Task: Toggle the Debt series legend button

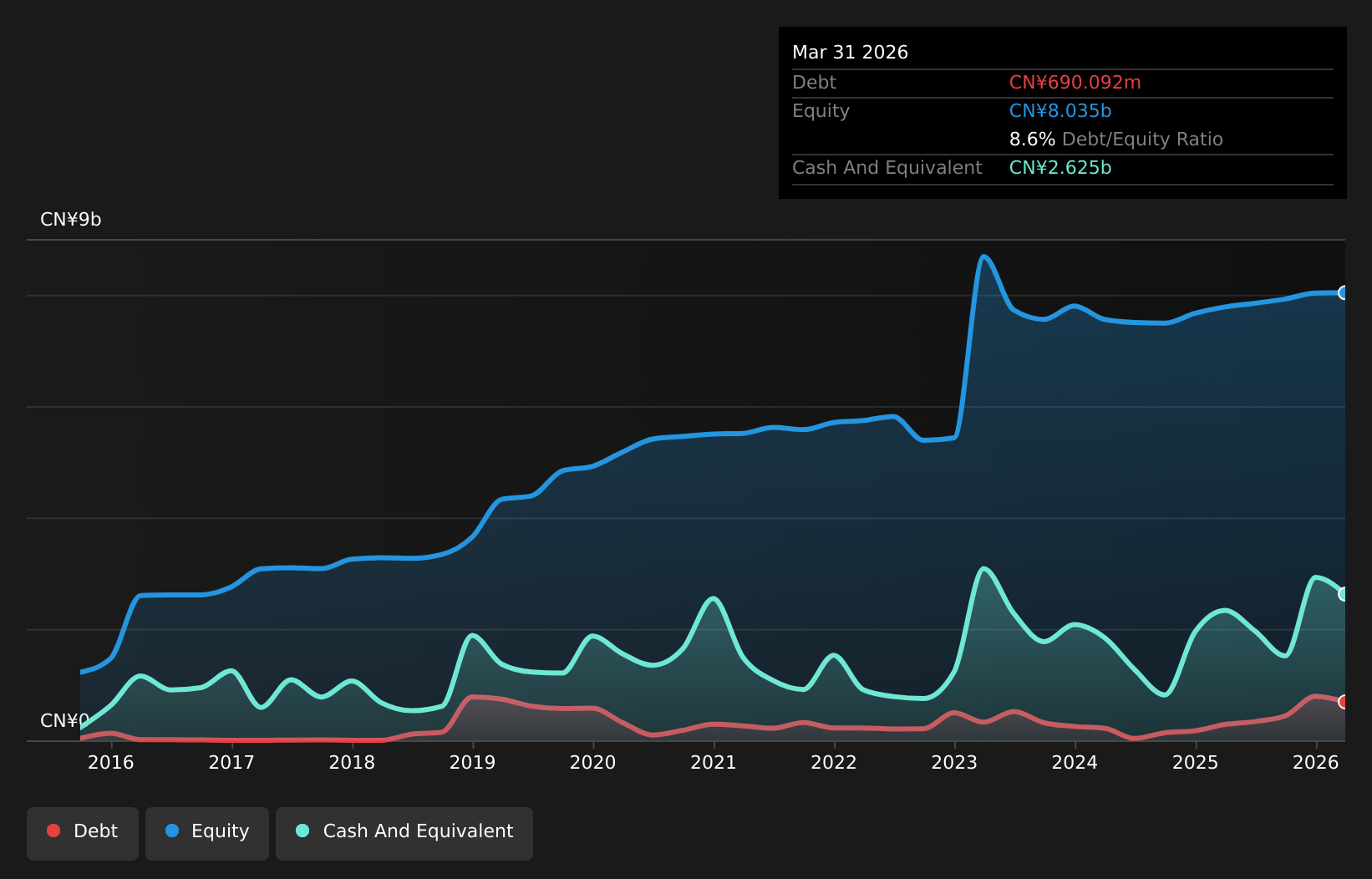Action: [83, 833]
